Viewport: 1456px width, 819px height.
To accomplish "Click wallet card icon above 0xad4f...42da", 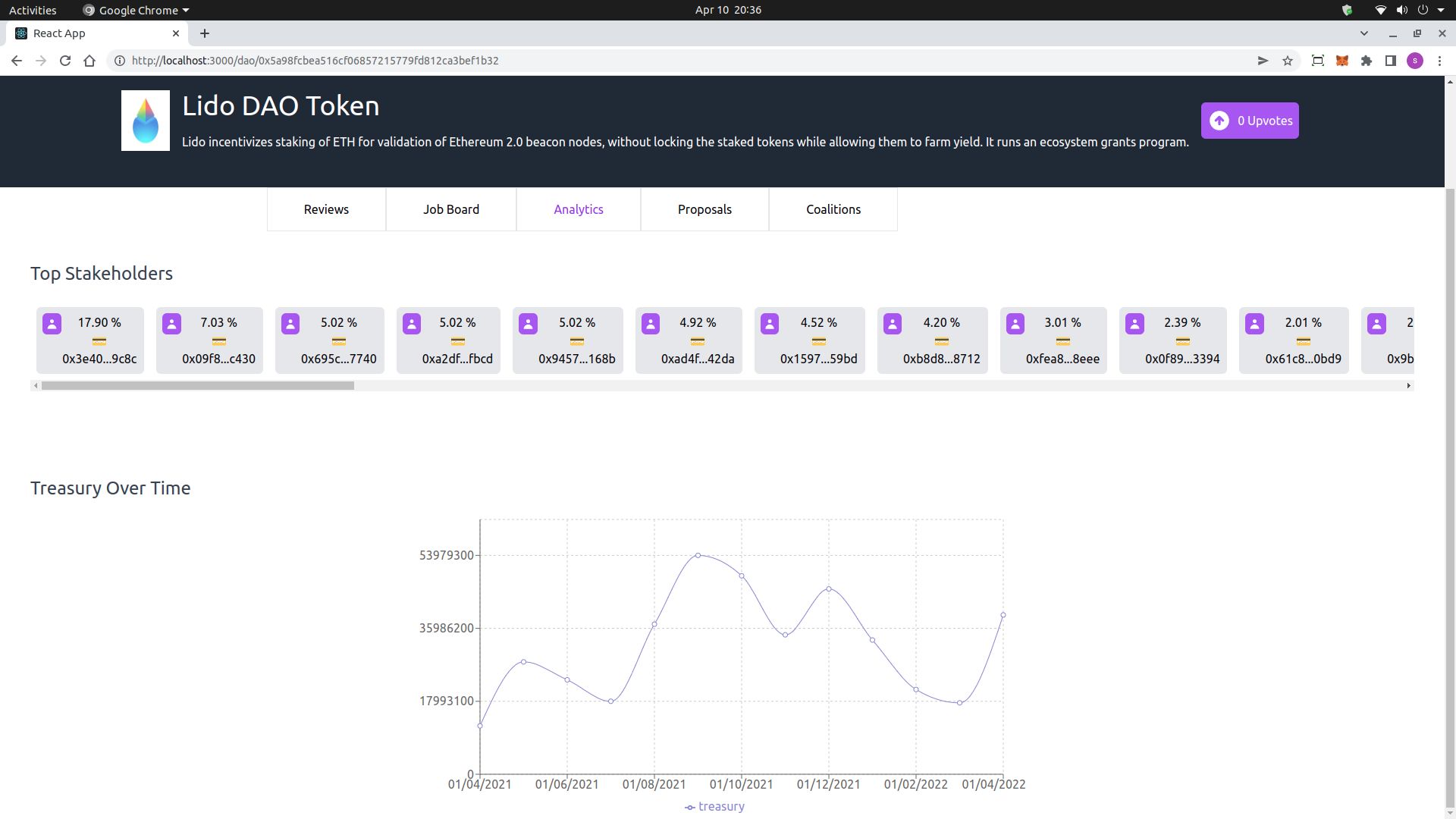I will 698,341.
